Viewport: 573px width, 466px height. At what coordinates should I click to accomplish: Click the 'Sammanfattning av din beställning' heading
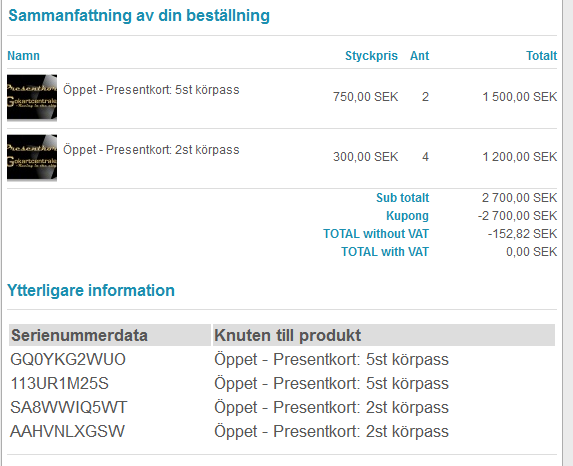coord(139,16)
